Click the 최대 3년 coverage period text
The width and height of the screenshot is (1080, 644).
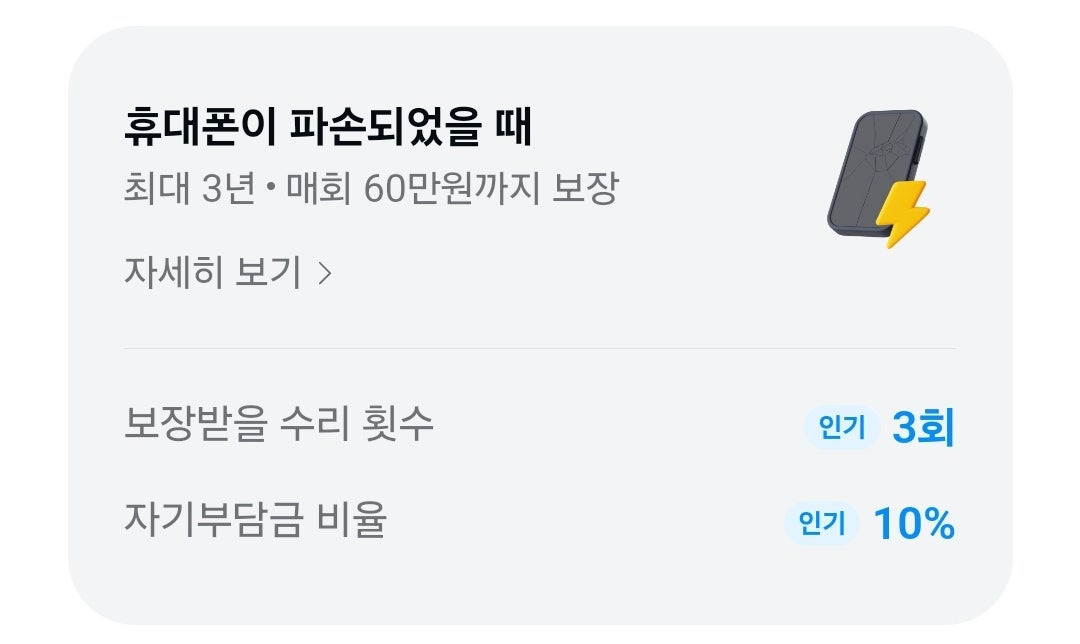[189, 188]
